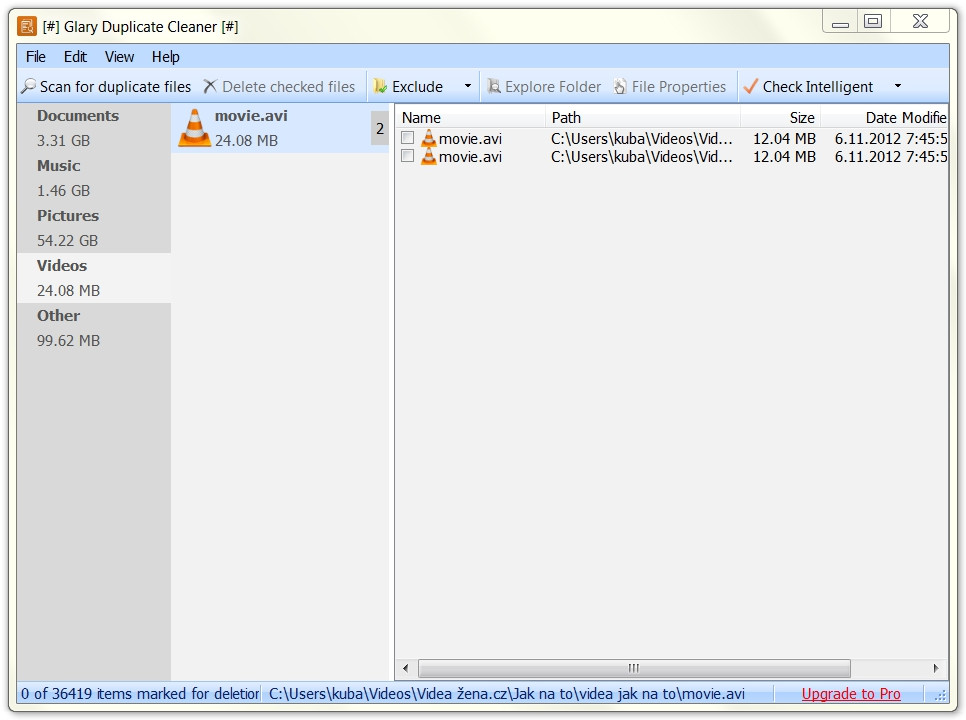Click the 3.31 GB size under Documents

(63, 140)
